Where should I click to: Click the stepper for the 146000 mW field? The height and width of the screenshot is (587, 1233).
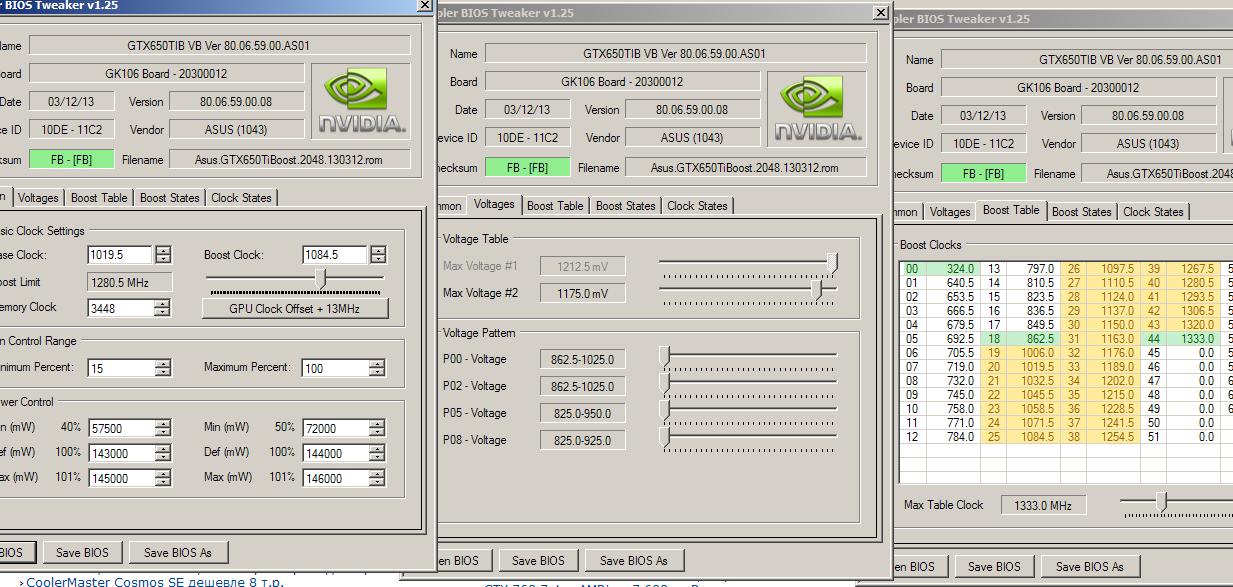point(377,478)
